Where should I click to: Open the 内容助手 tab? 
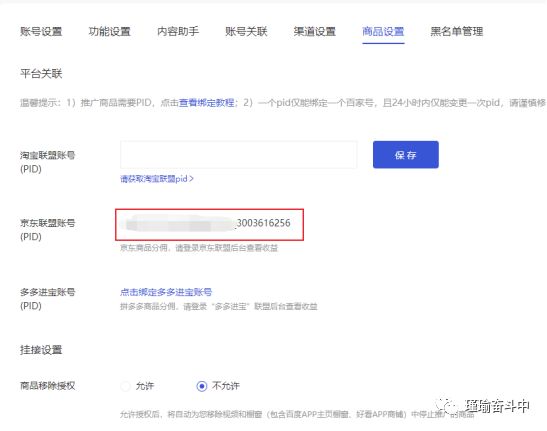(178, 31)
